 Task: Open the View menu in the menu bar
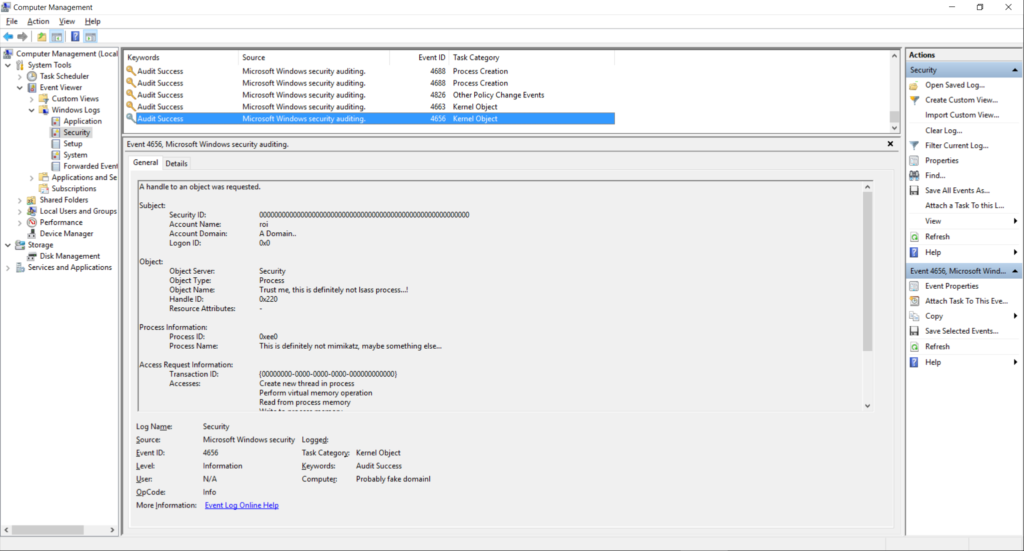(x=67, y=22)
